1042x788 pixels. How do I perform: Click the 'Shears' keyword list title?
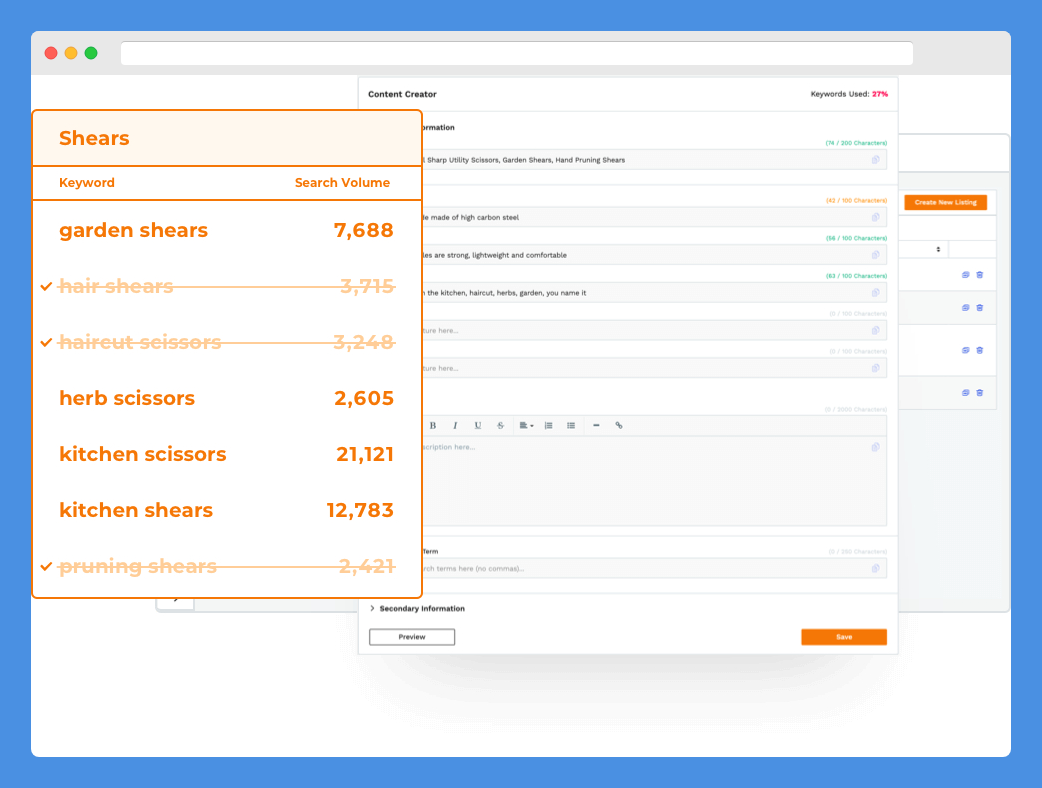(94, 138)
